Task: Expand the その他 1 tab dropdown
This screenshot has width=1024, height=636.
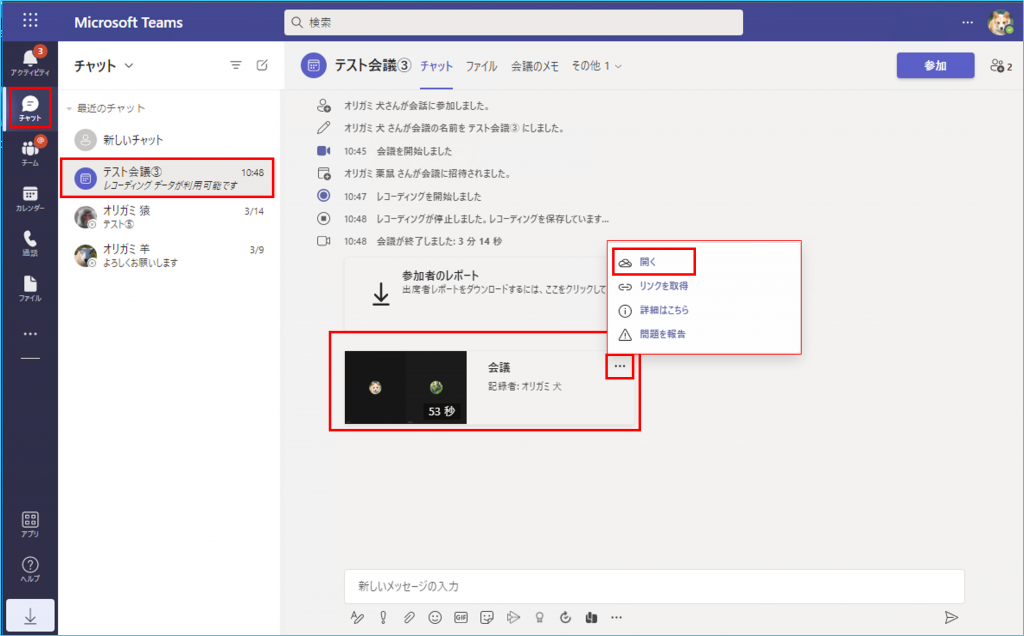Action: [x=597, y=66]
